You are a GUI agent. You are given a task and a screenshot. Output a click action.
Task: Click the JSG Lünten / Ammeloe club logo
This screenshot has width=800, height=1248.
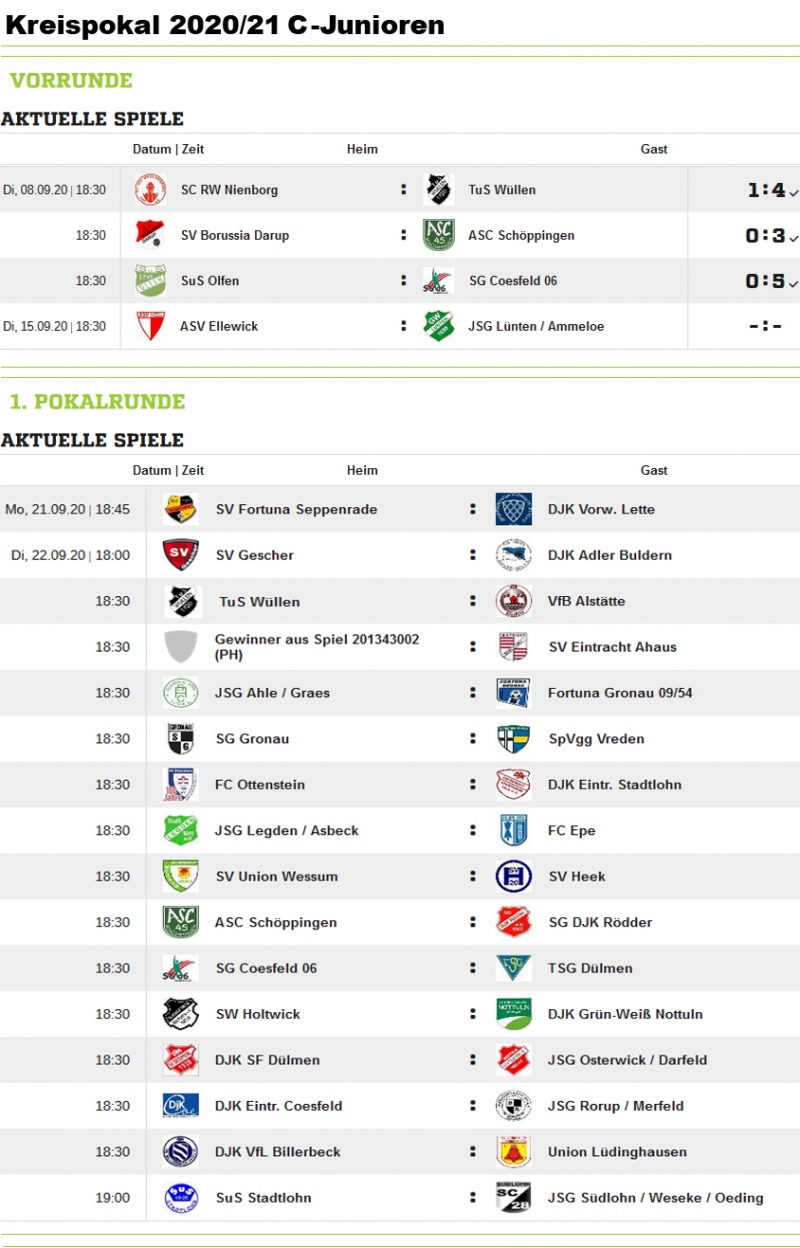click(438, 326)
